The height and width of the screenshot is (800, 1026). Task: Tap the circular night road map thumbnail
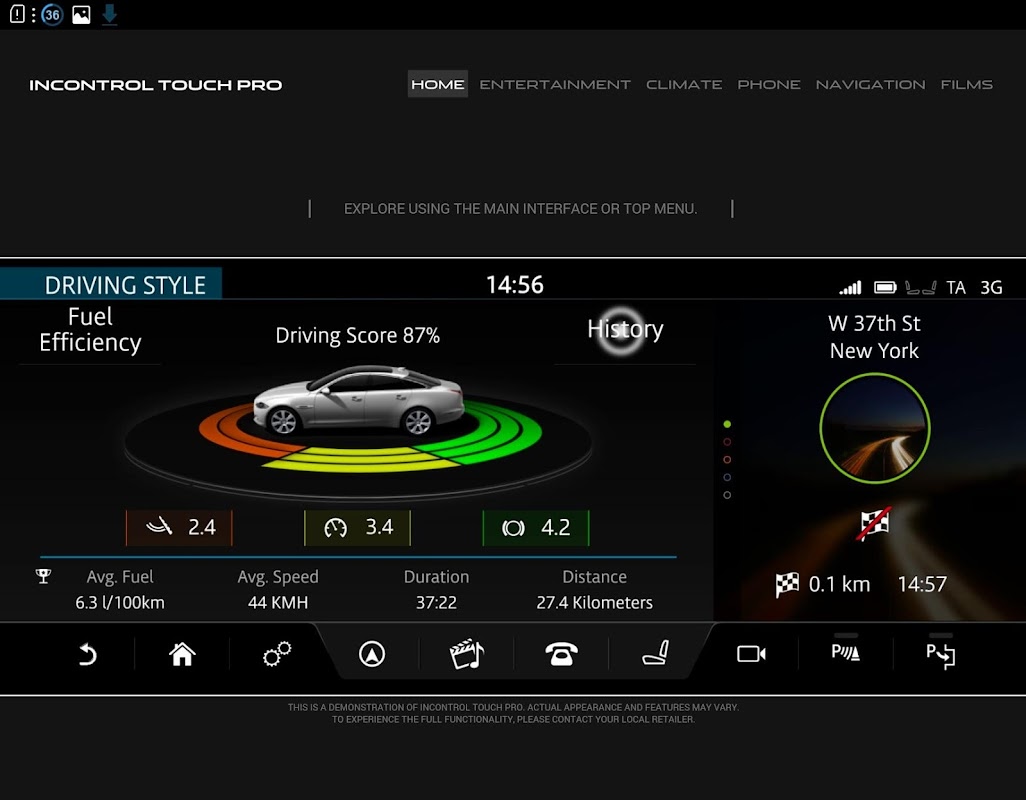pos(875,428)
